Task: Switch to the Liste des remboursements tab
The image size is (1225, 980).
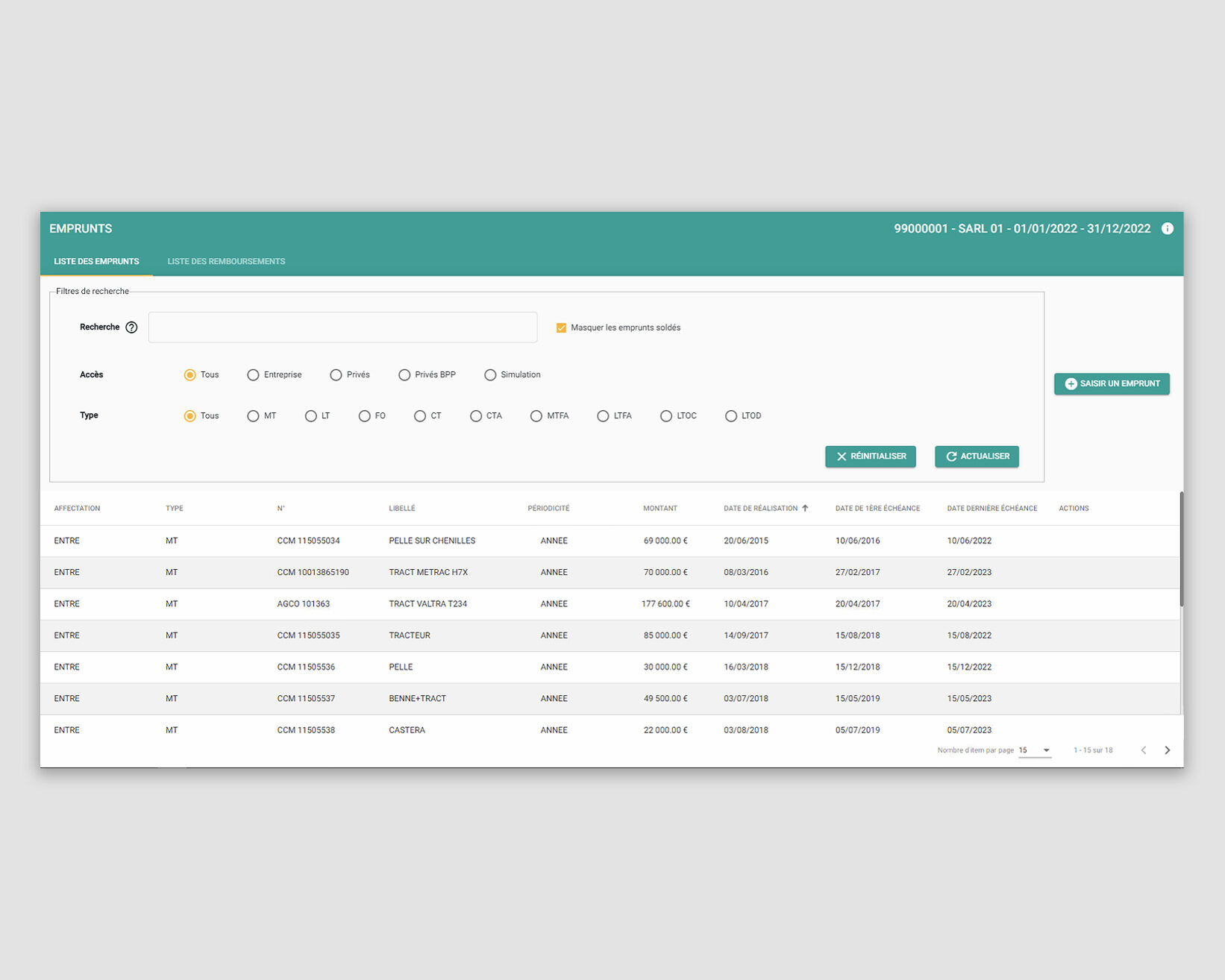Action: click(225, 261)
